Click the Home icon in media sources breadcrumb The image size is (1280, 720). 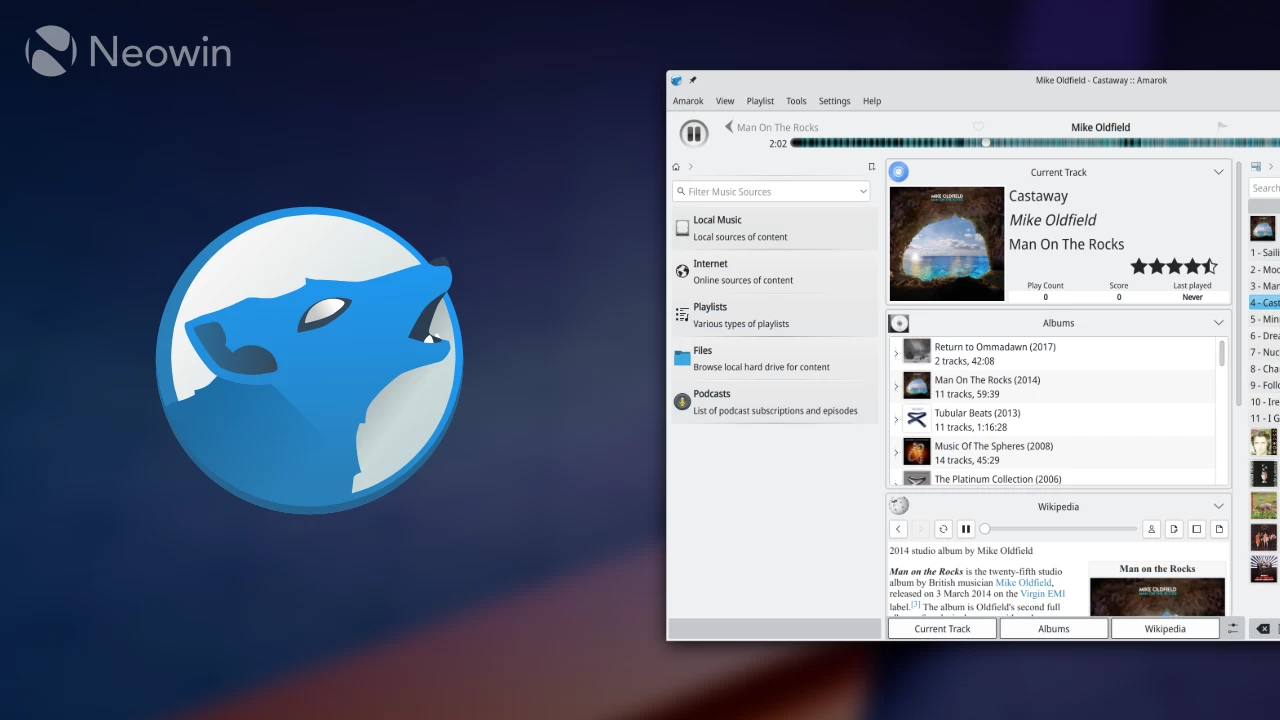click(675, 166)
